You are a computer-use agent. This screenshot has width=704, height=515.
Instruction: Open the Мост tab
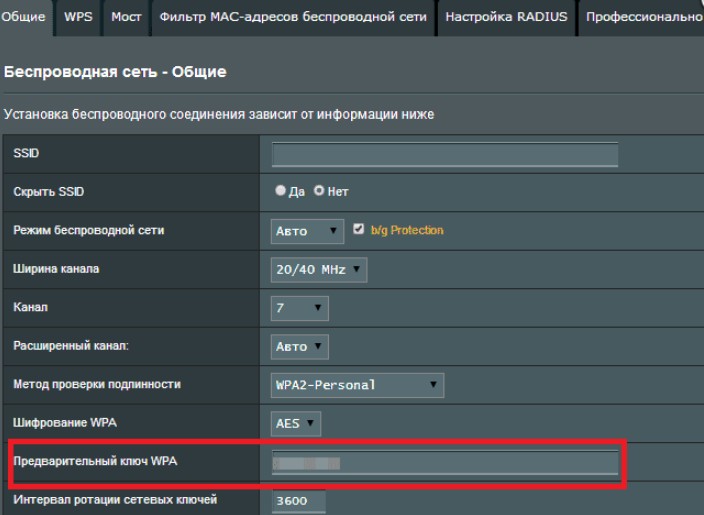pyautogui.click(x=126, y=17)
